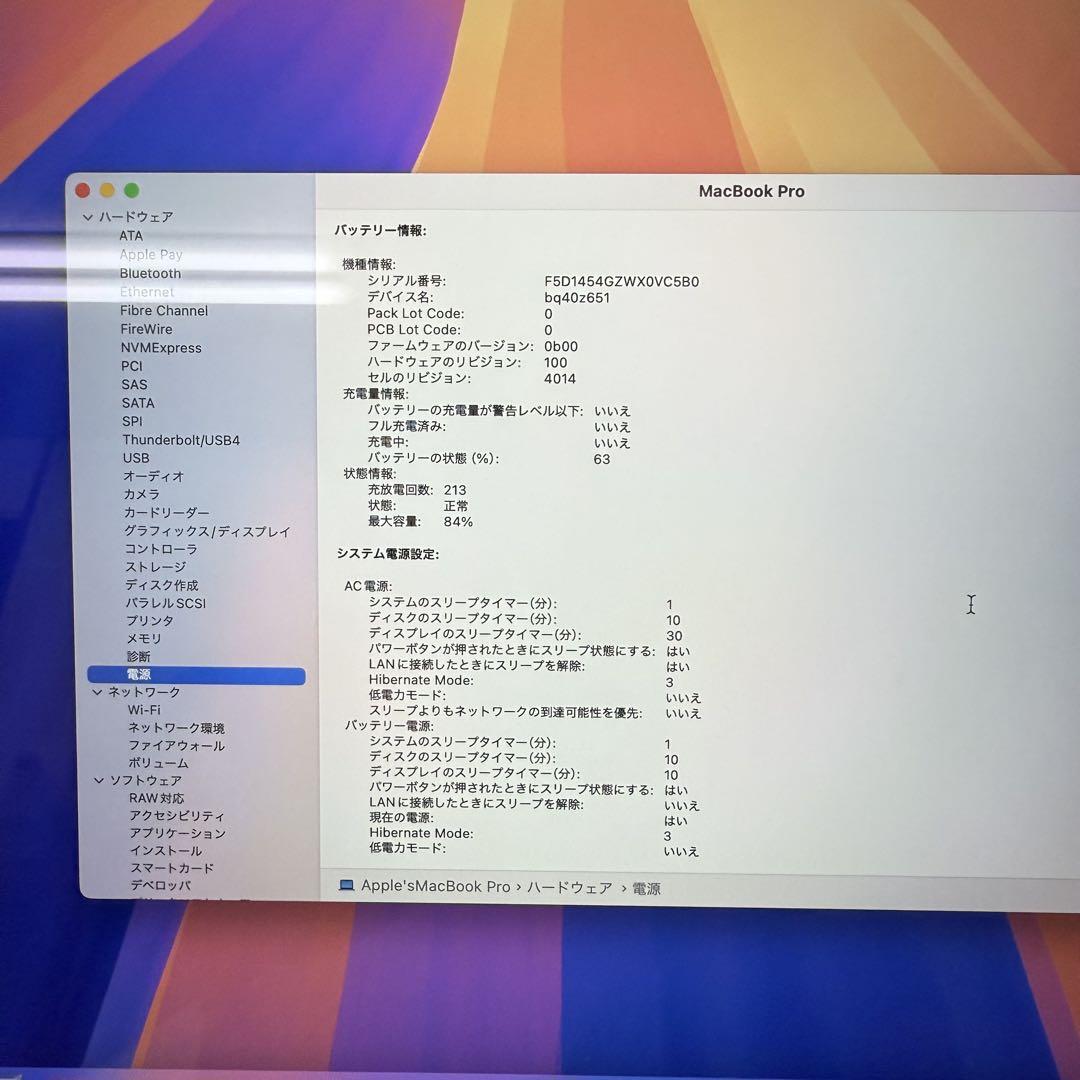The height and width of the screenshot is (1080, 1080).
Task: Select アクセシビリティ in the sidebar
Action: 177,816
